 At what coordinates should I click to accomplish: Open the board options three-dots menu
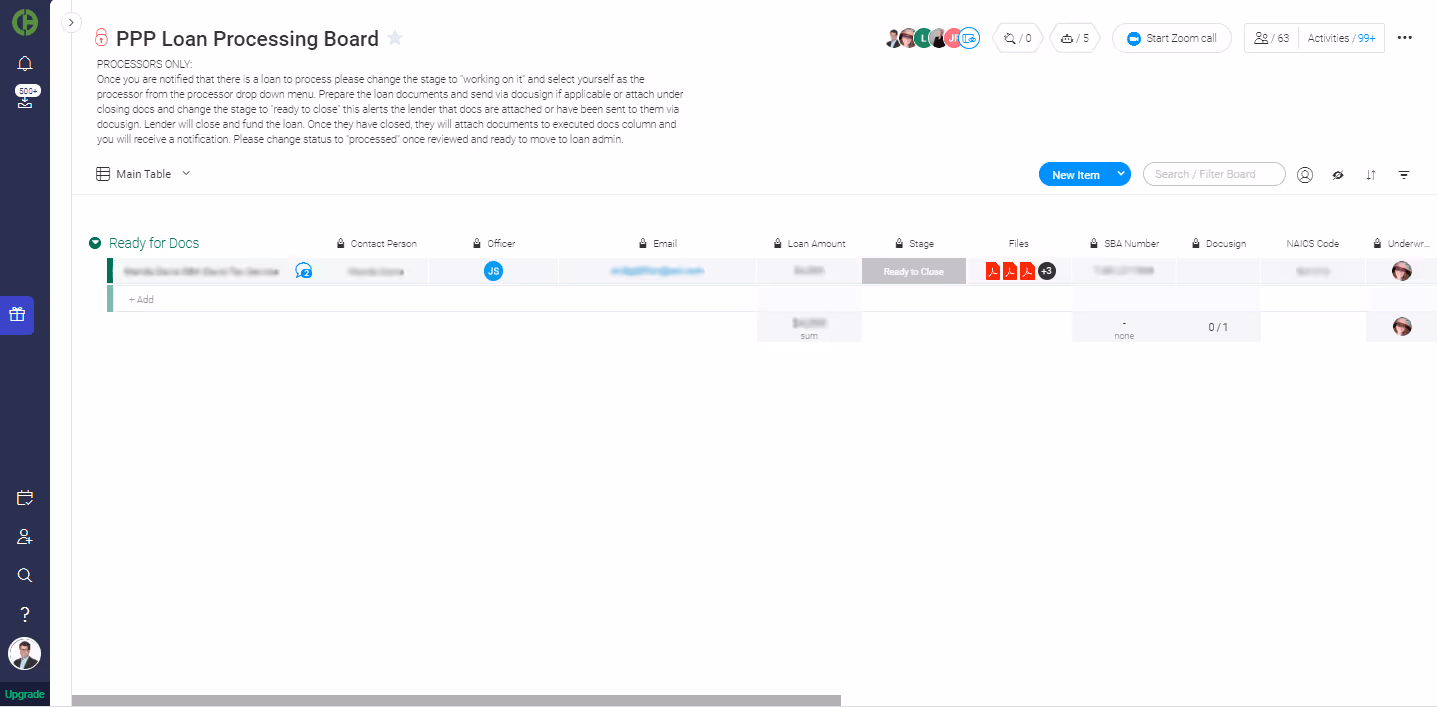(1405, 38)
